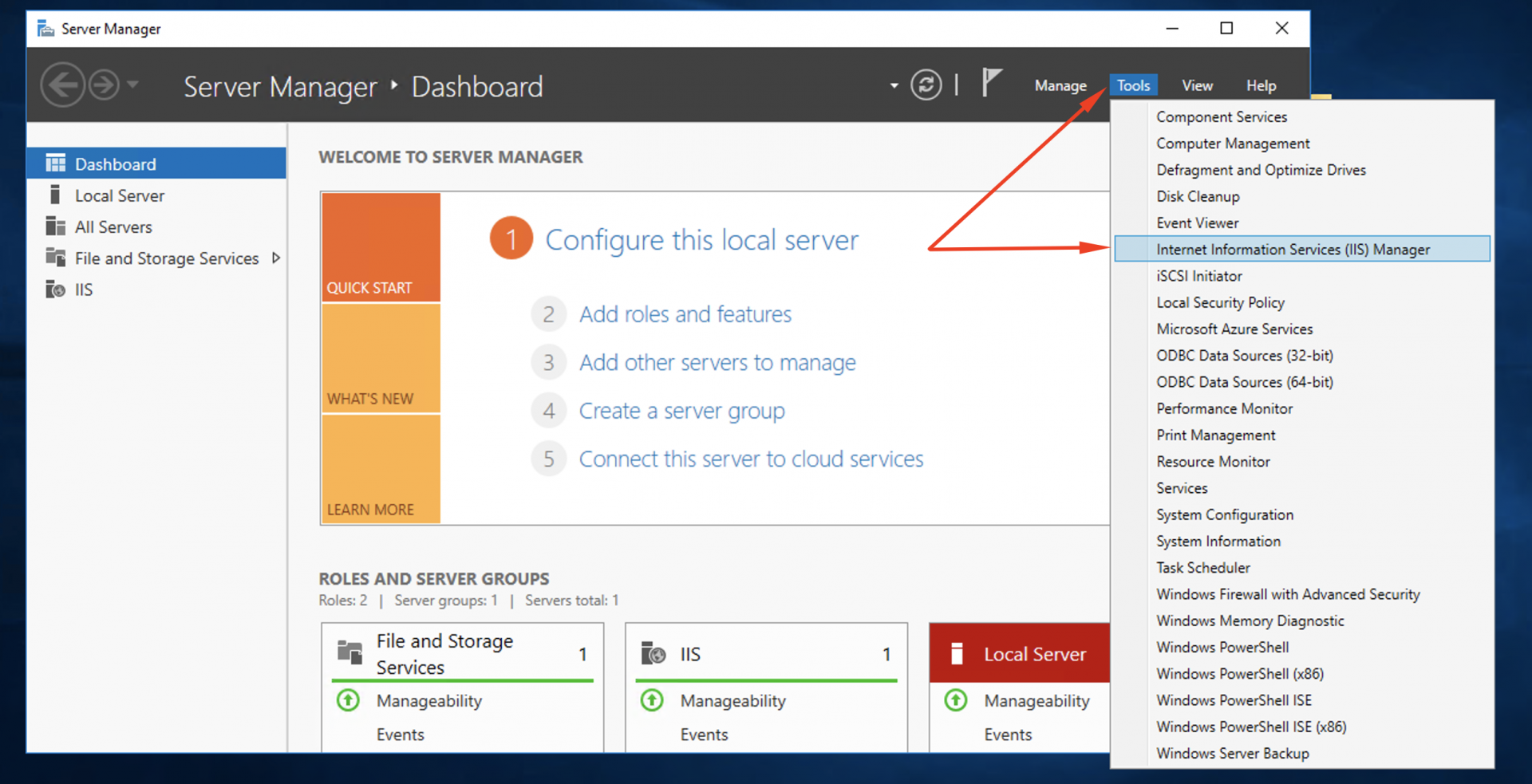Click Local Server tile manageability status icon
The image size is (1532, 784).
(956, 700)
